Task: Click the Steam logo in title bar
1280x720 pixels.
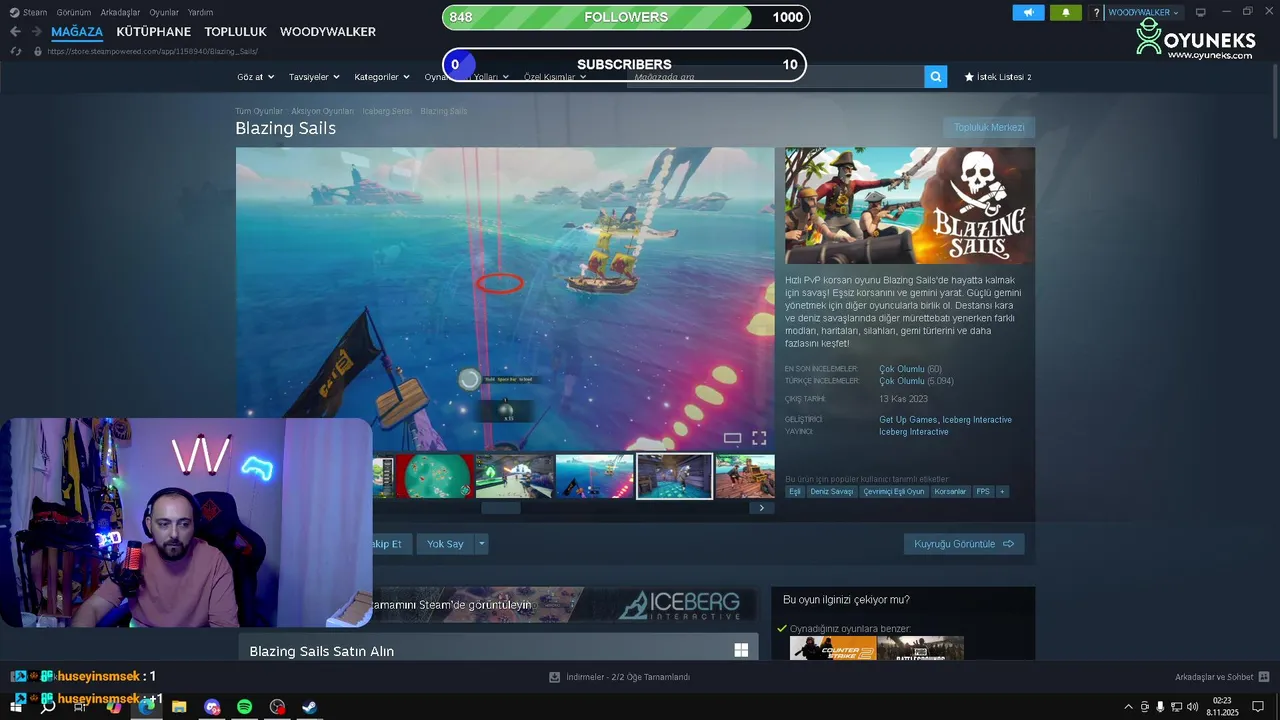Action: click(14, 12)
